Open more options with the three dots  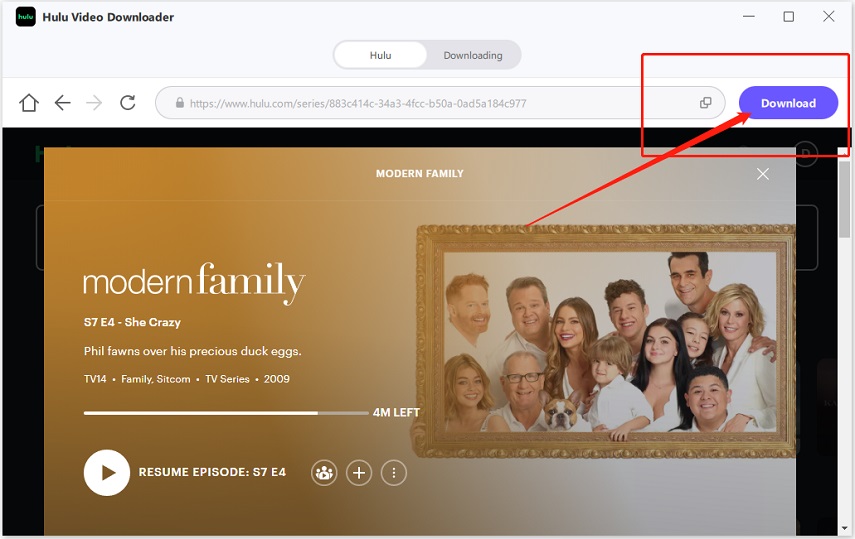394,473
